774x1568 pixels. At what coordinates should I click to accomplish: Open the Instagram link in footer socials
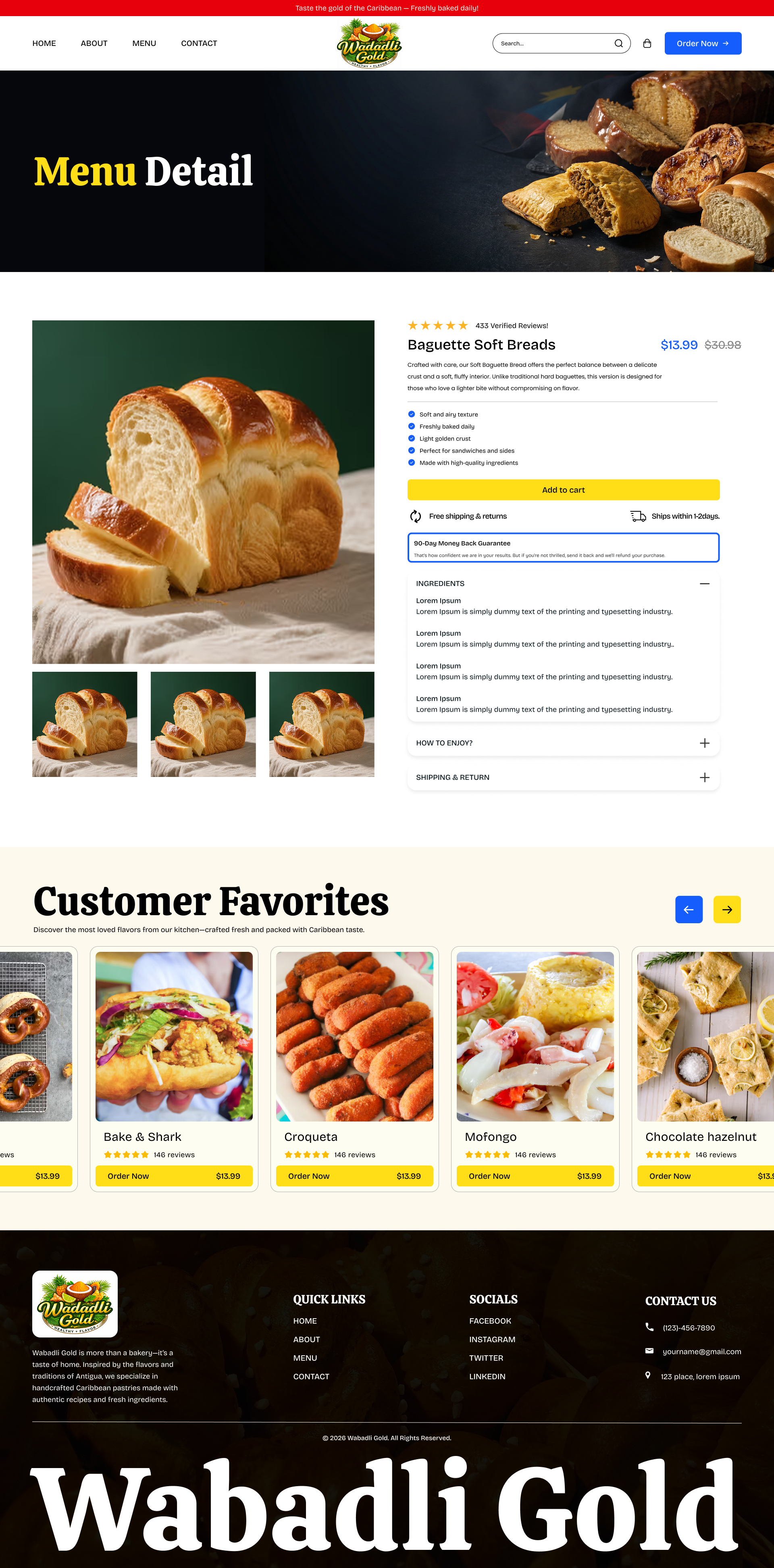[x=492, y=1339]
